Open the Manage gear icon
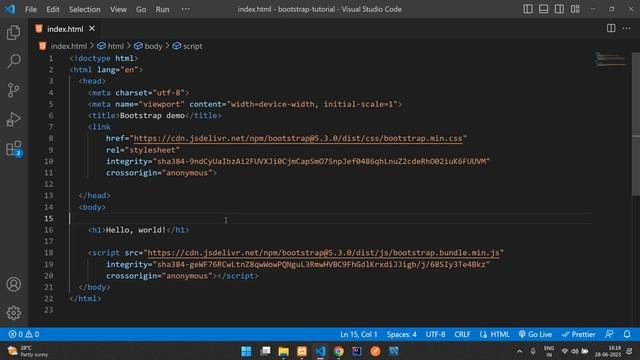The width and height of the screenshot is (640, 360). 13,313
